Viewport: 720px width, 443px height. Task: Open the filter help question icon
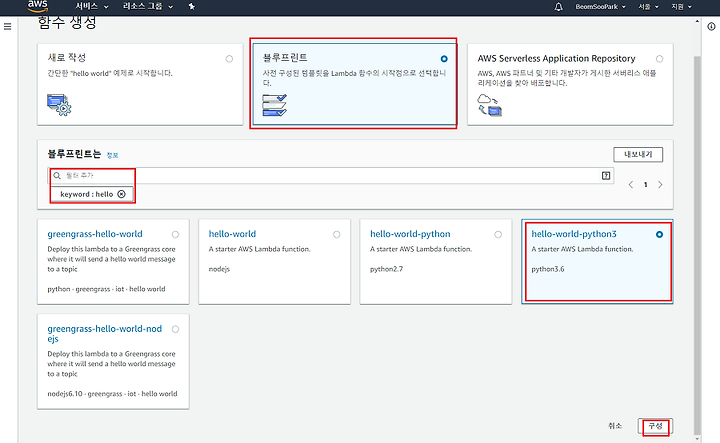coord(606,175)
